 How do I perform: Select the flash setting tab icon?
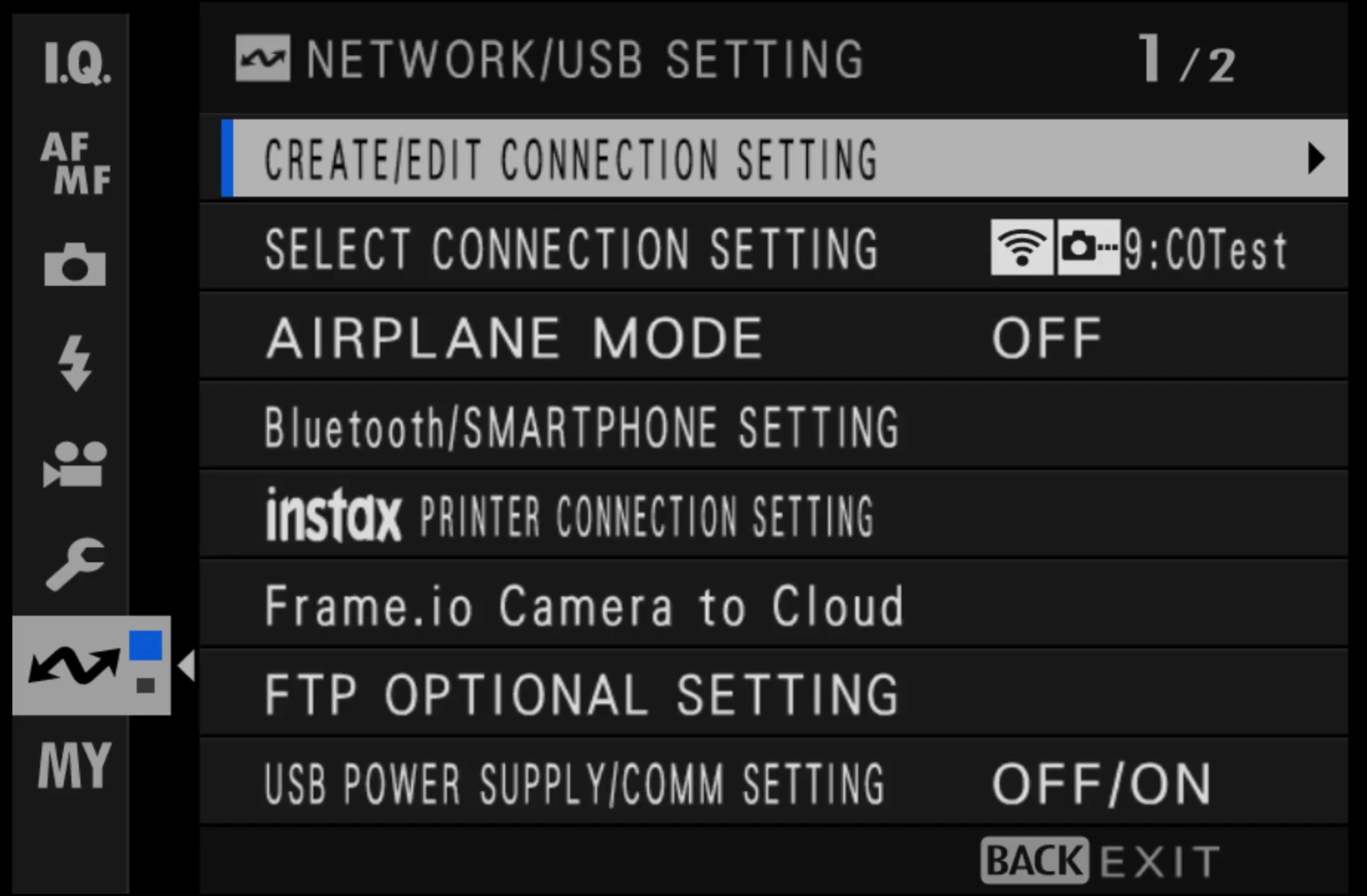pyautogui.click(x=75, y=363)
